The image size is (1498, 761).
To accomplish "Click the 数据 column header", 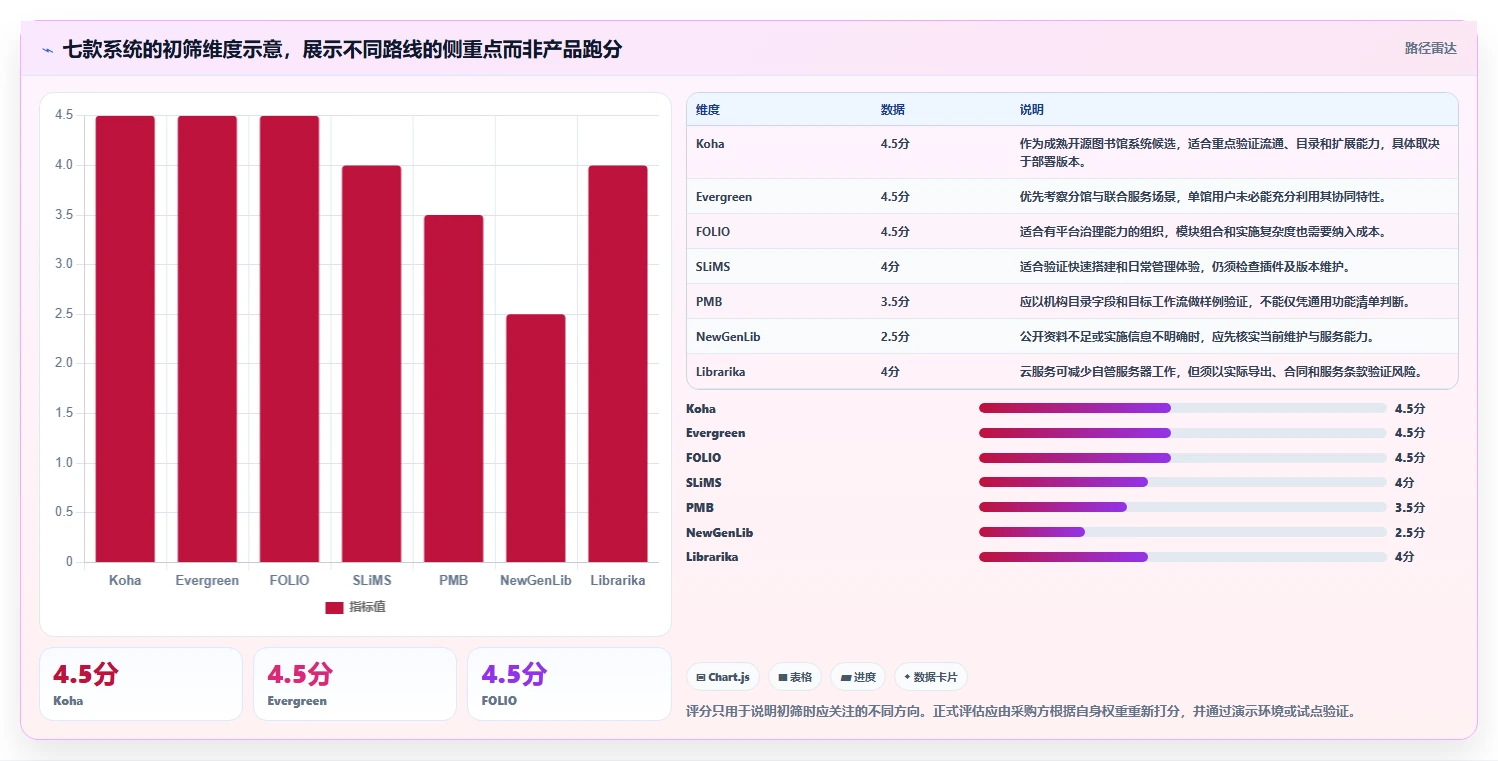I will 893,110.
